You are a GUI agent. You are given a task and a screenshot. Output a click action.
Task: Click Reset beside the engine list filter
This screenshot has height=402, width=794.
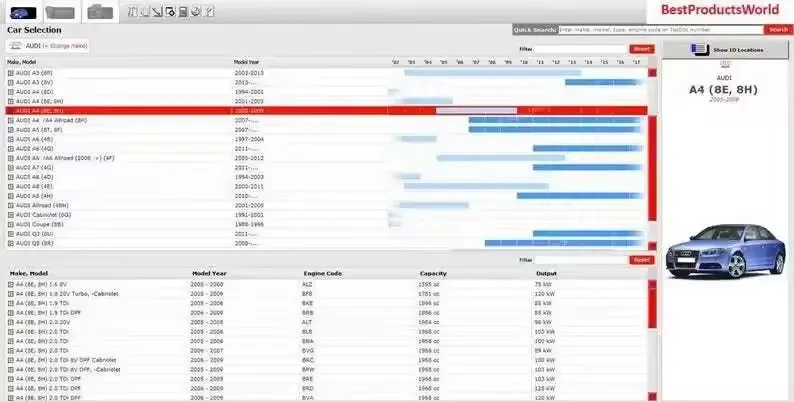pyautogui.click(x=642, y=260)
